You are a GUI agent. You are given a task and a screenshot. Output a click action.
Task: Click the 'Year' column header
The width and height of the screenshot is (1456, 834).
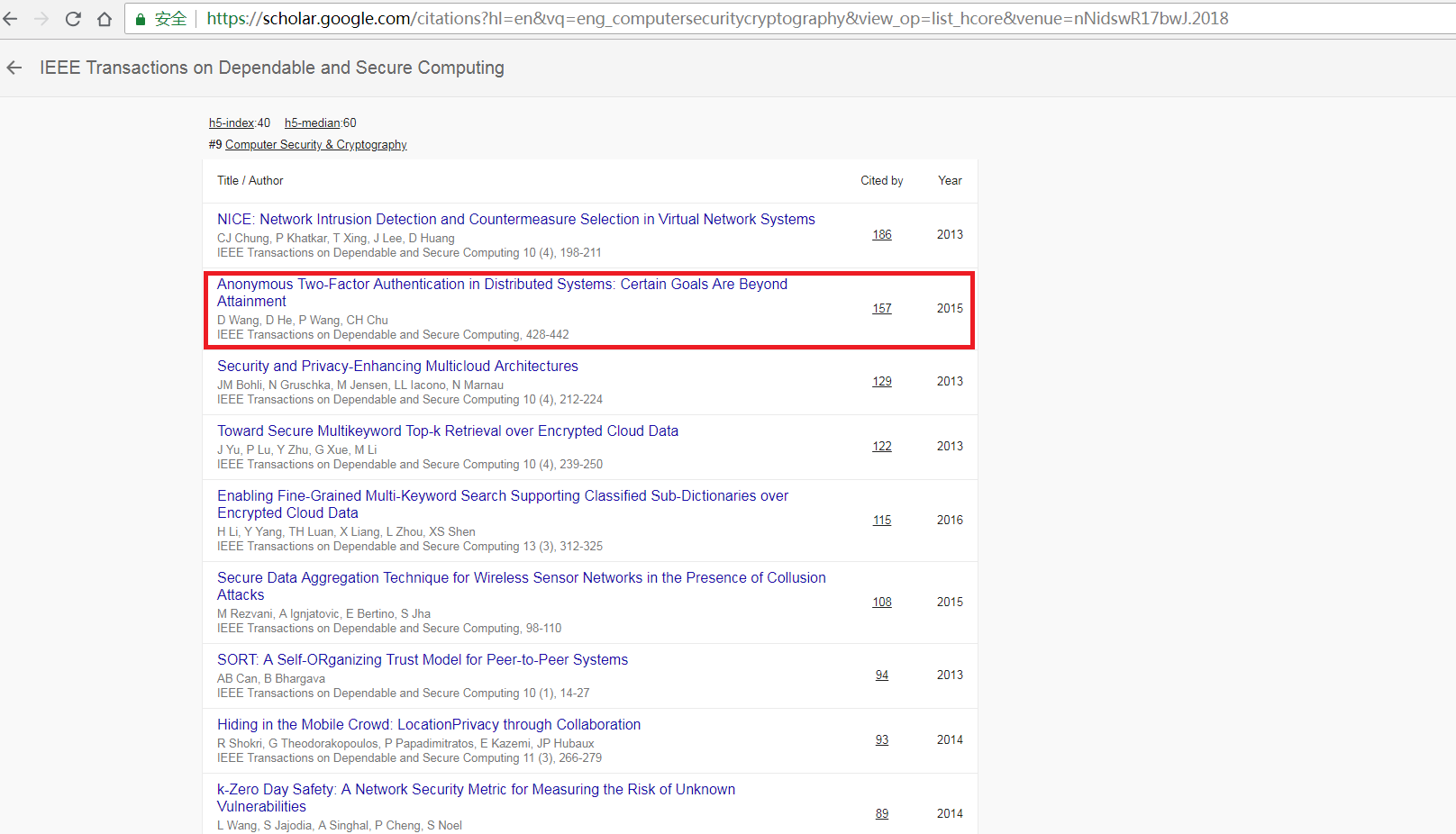(x=950, y=181)
